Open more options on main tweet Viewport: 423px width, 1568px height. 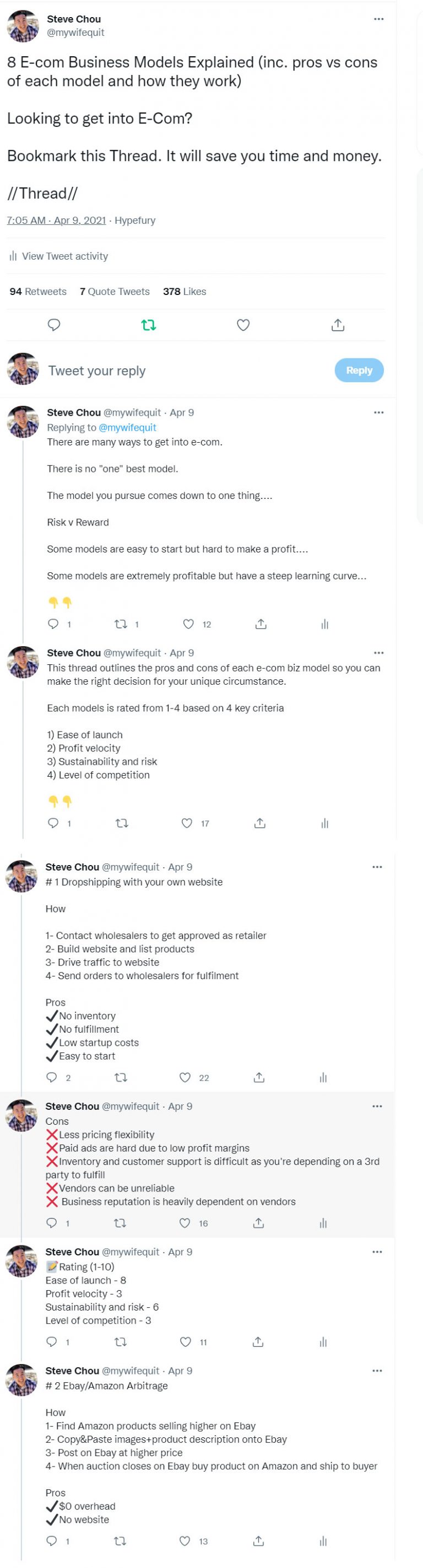[378, 19]
